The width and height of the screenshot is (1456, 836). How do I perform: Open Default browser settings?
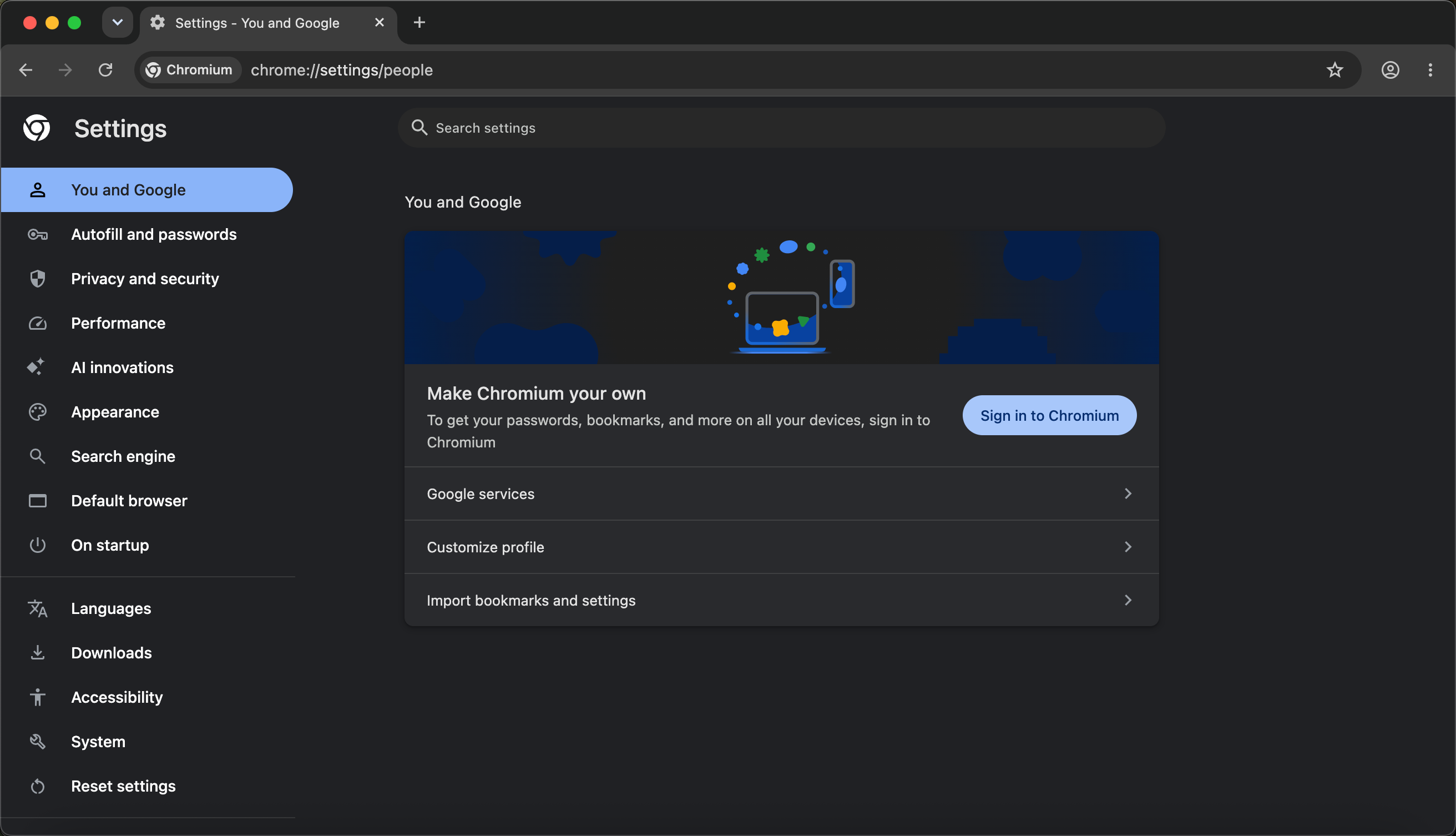(x=147, y=501)
